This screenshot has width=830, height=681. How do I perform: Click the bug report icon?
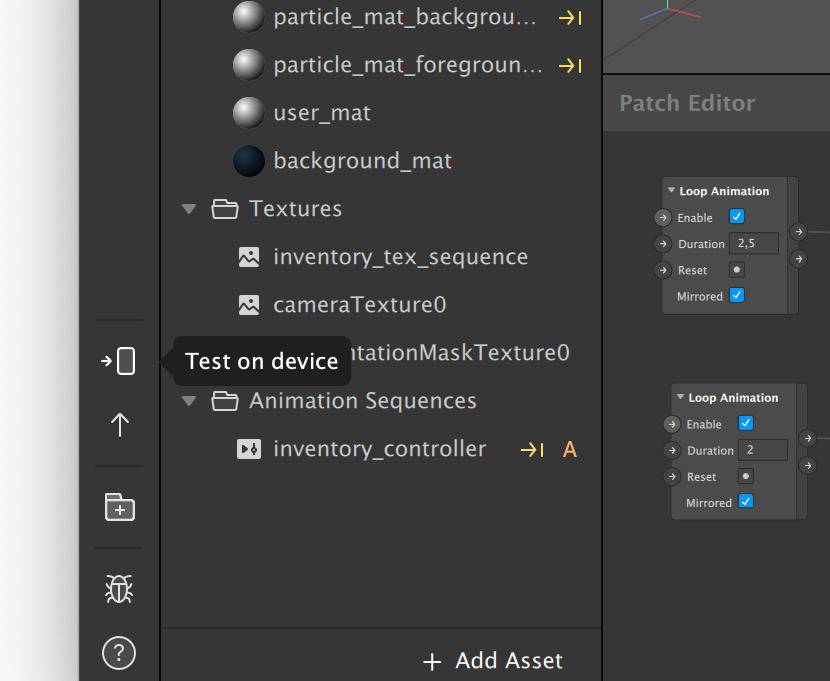119,589
